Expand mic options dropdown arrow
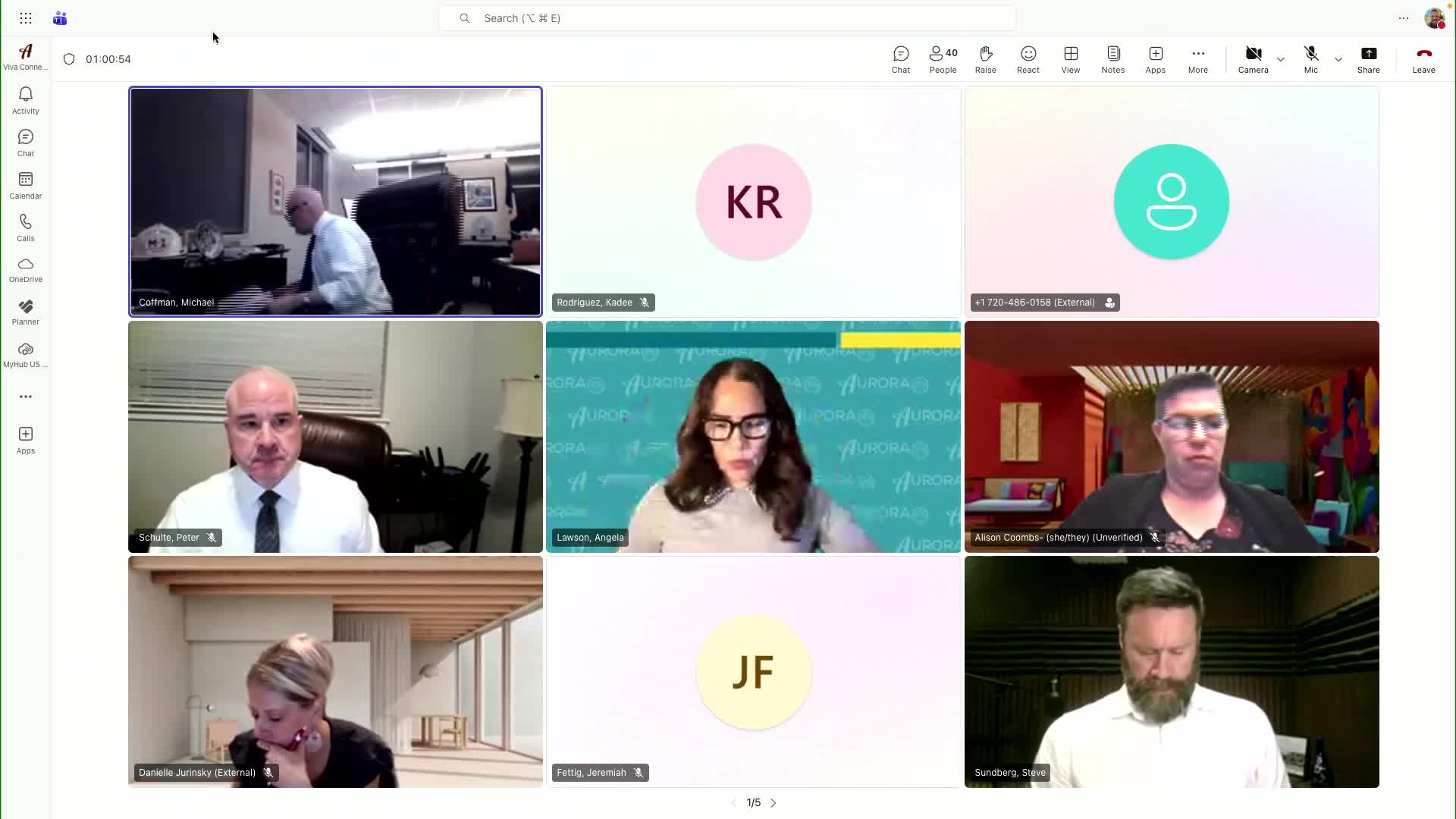Viewport: 1456px width, 819px height. coord(1338,59)
